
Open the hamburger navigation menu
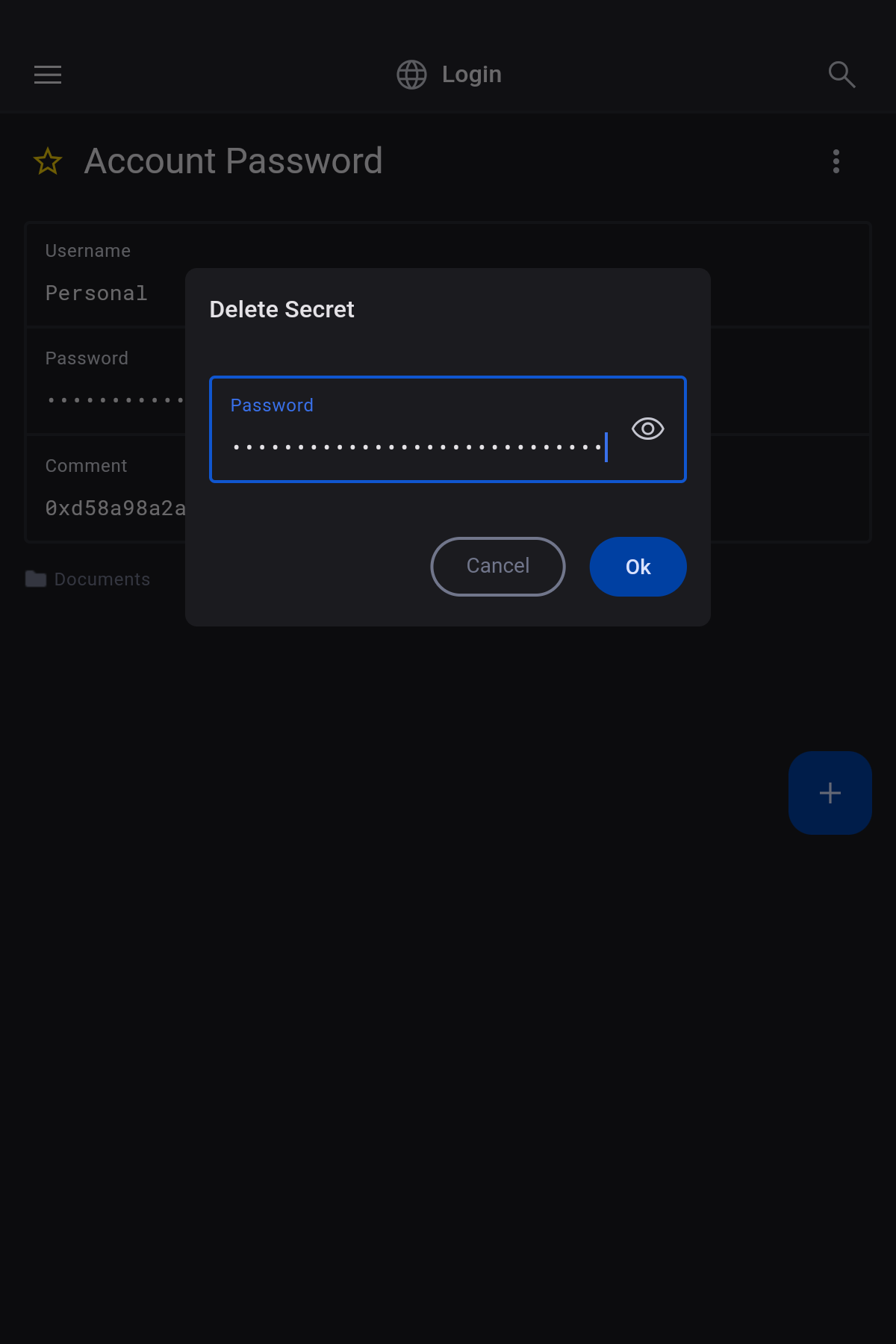click(x=48, y=75)
